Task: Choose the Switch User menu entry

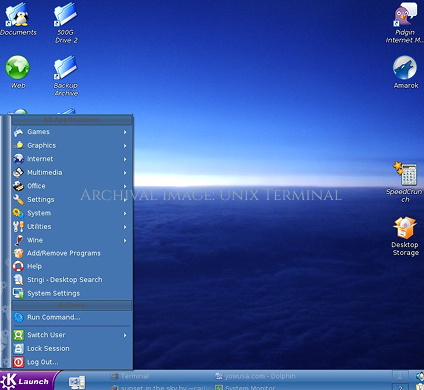Action: click(x=72, y=335)
